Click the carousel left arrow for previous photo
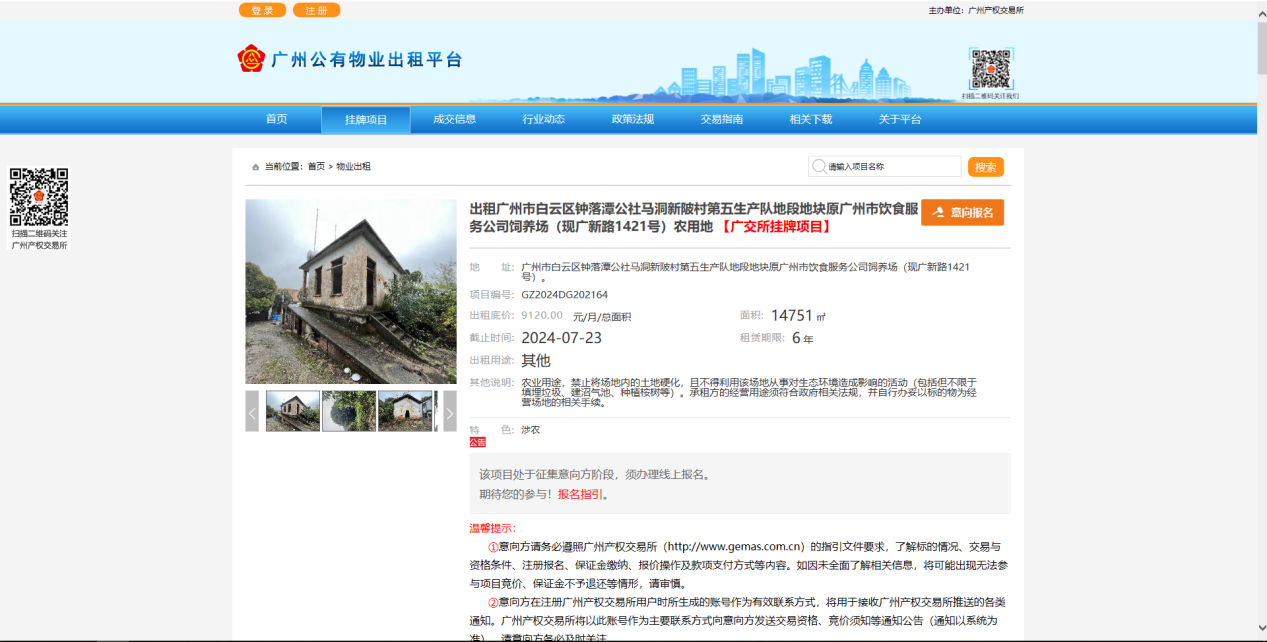 [251, 411]
